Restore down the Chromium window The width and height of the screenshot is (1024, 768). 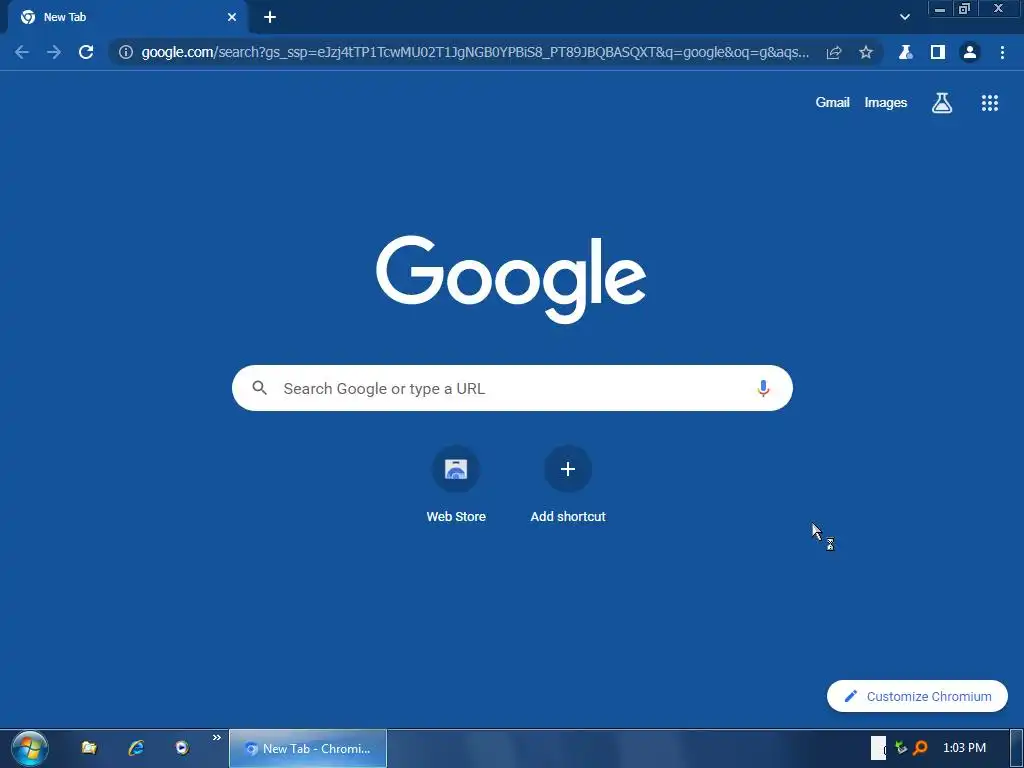point(965,9)
